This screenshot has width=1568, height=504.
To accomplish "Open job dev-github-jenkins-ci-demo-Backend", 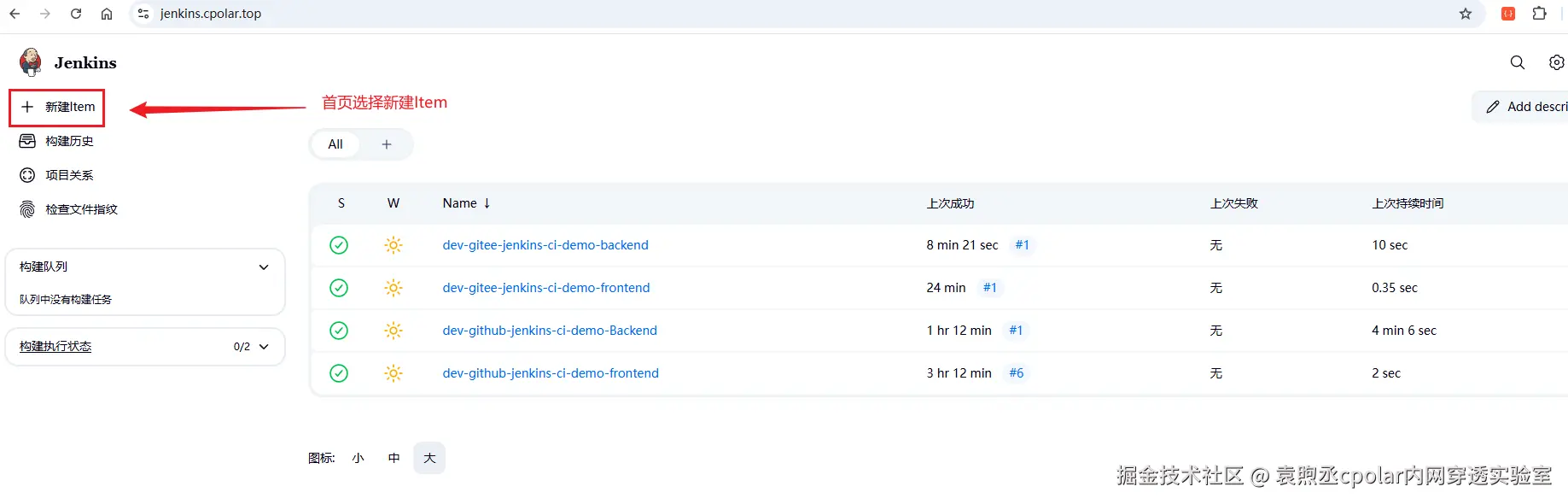I will [x=550, y=331].
